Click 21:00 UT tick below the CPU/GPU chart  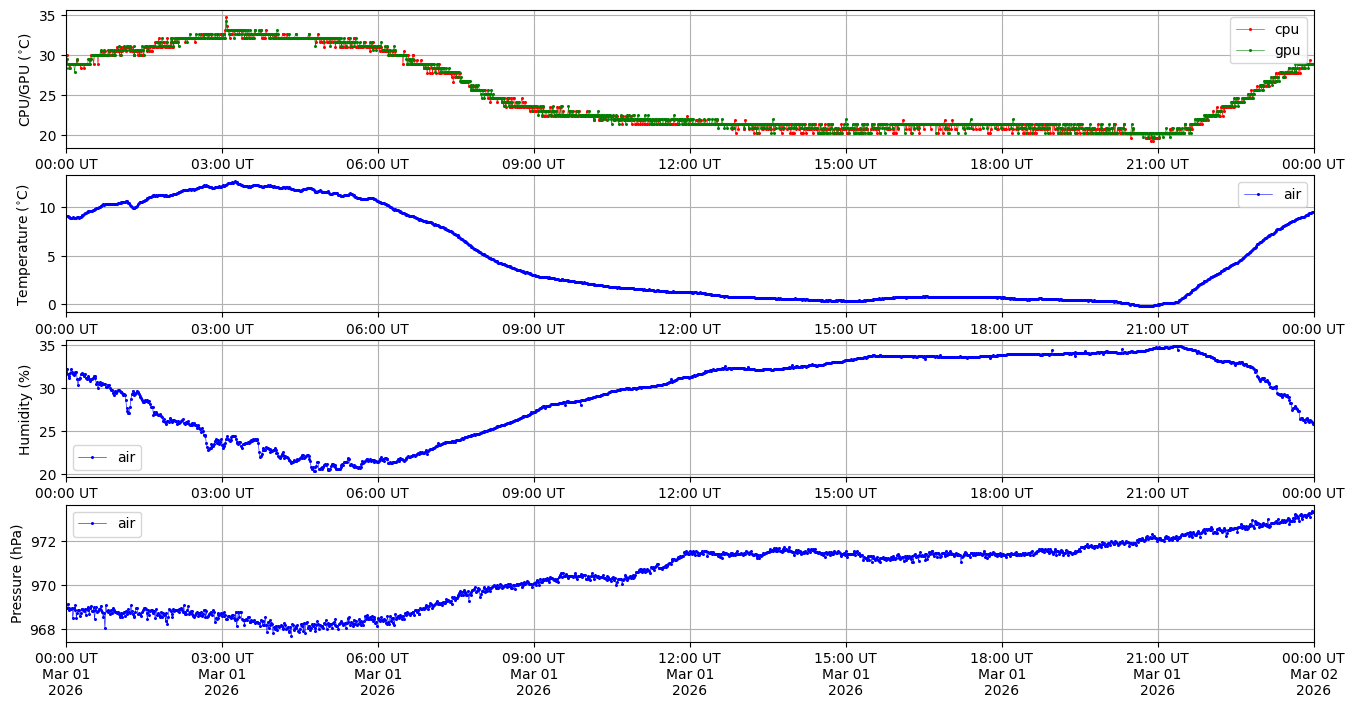click(x=1157, y=164)
